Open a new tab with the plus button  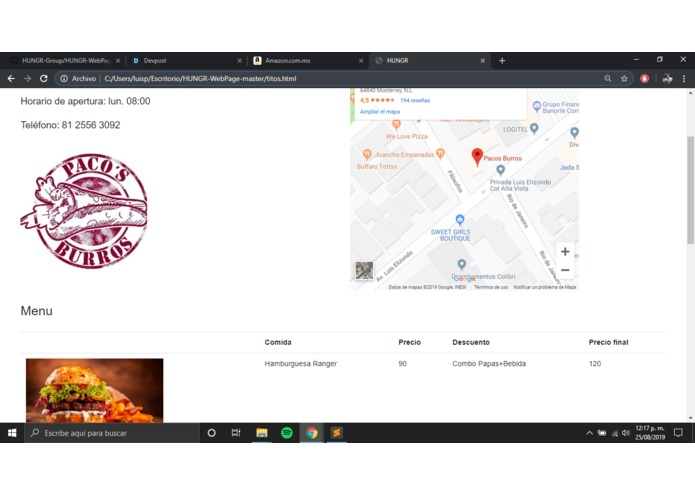point(502,61)
